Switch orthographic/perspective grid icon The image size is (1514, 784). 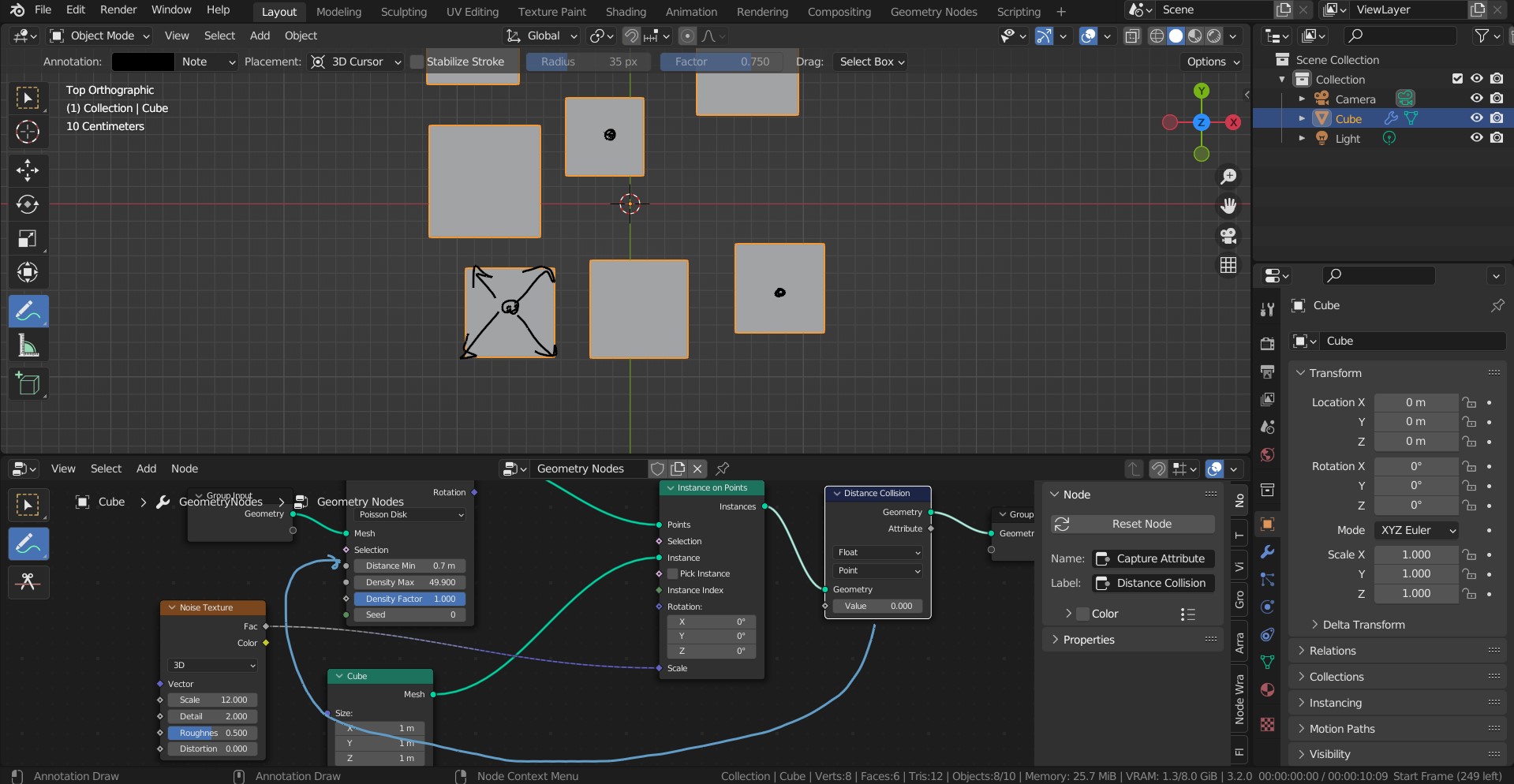pos(1228,266)
